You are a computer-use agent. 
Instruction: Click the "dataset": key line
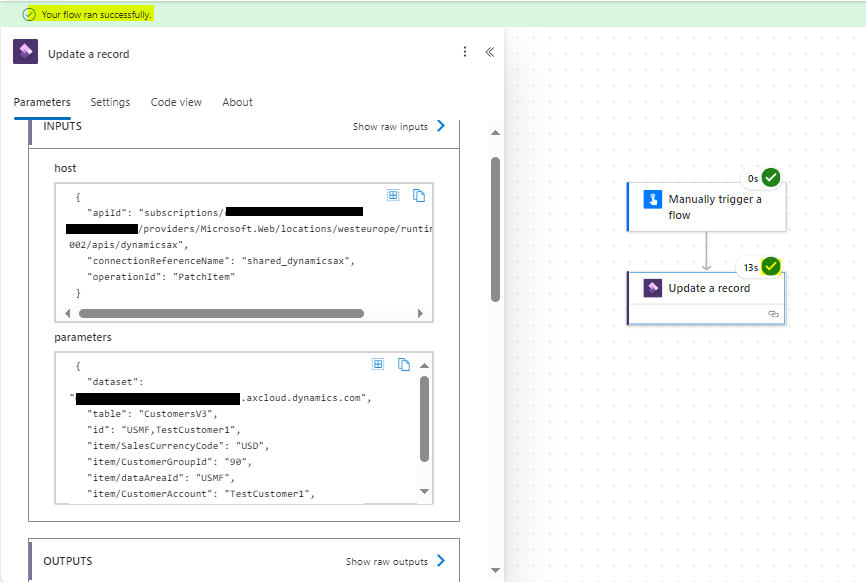[x=115, y=382]
